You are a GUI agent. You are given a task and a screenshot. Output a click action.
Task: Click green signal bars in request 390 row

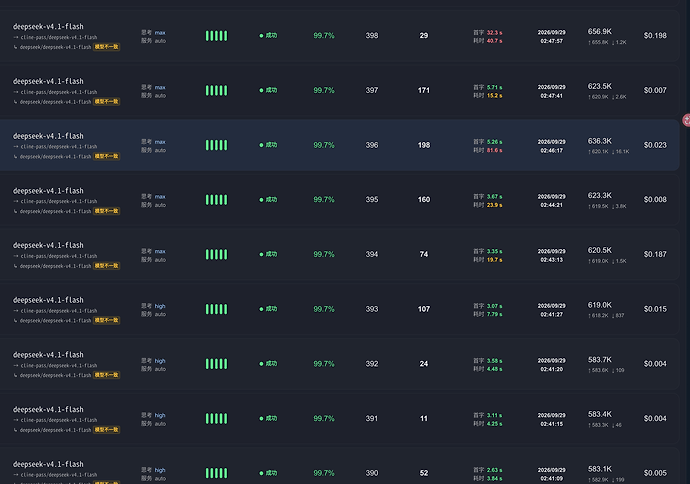tap(217, 473)
